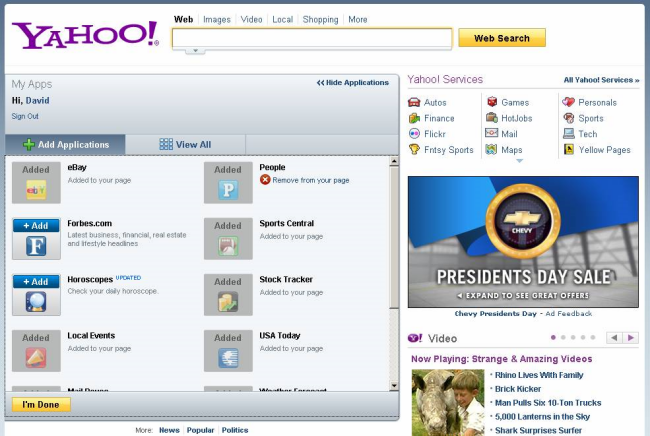Click the red remove icon for People
The image size is (650, 436).
[265, 180]
